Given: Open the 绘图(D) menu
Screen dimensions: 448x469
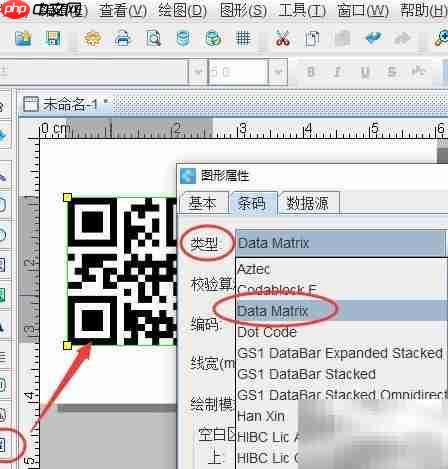Looking at the screenshot, I should coord(182,11).
